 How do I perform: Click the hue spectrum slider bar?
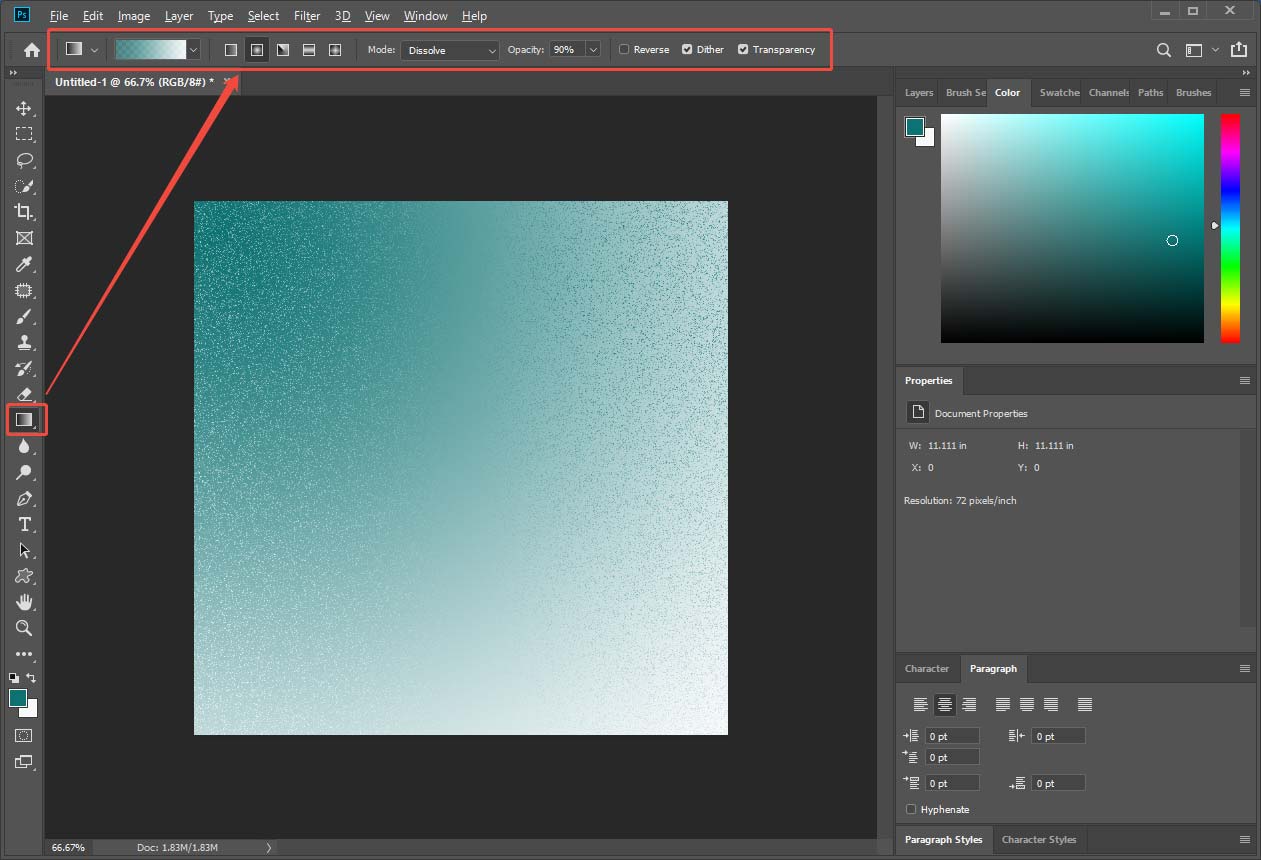point(1230,228)
